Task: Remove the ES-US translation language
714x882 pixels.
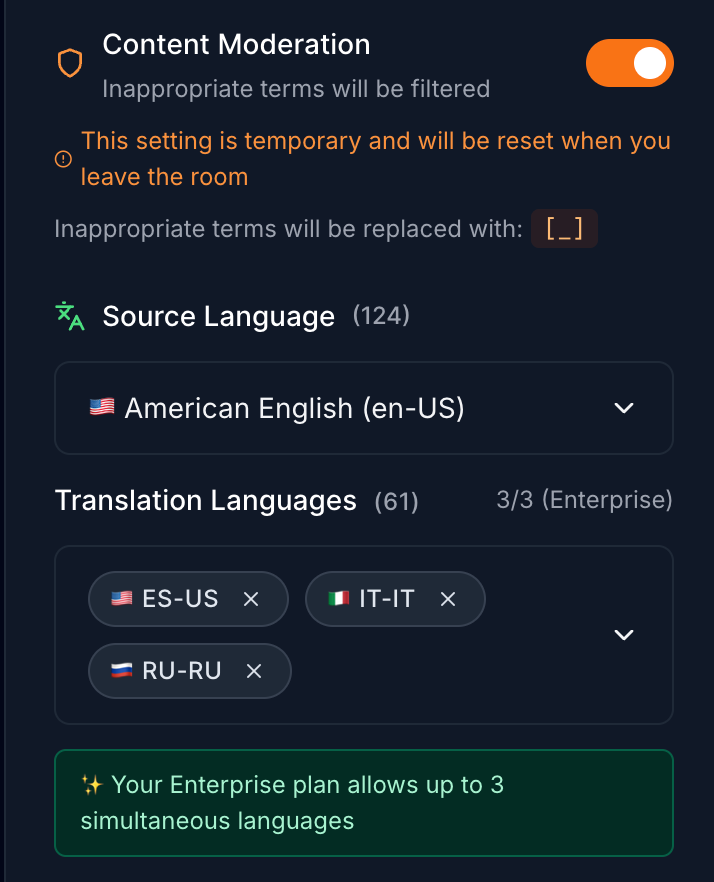Action: point(251,599)
